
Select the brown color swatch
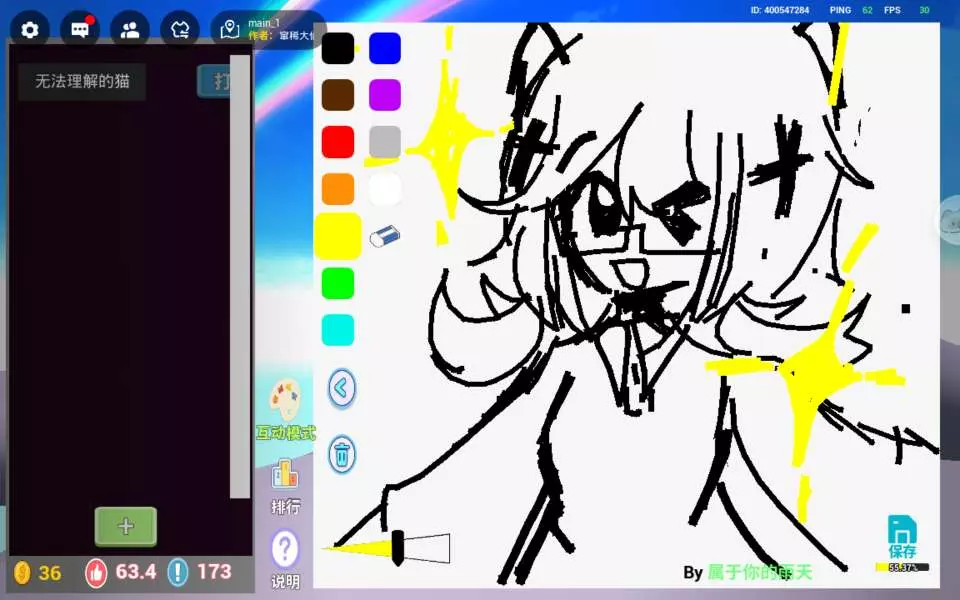click(338, 95)
